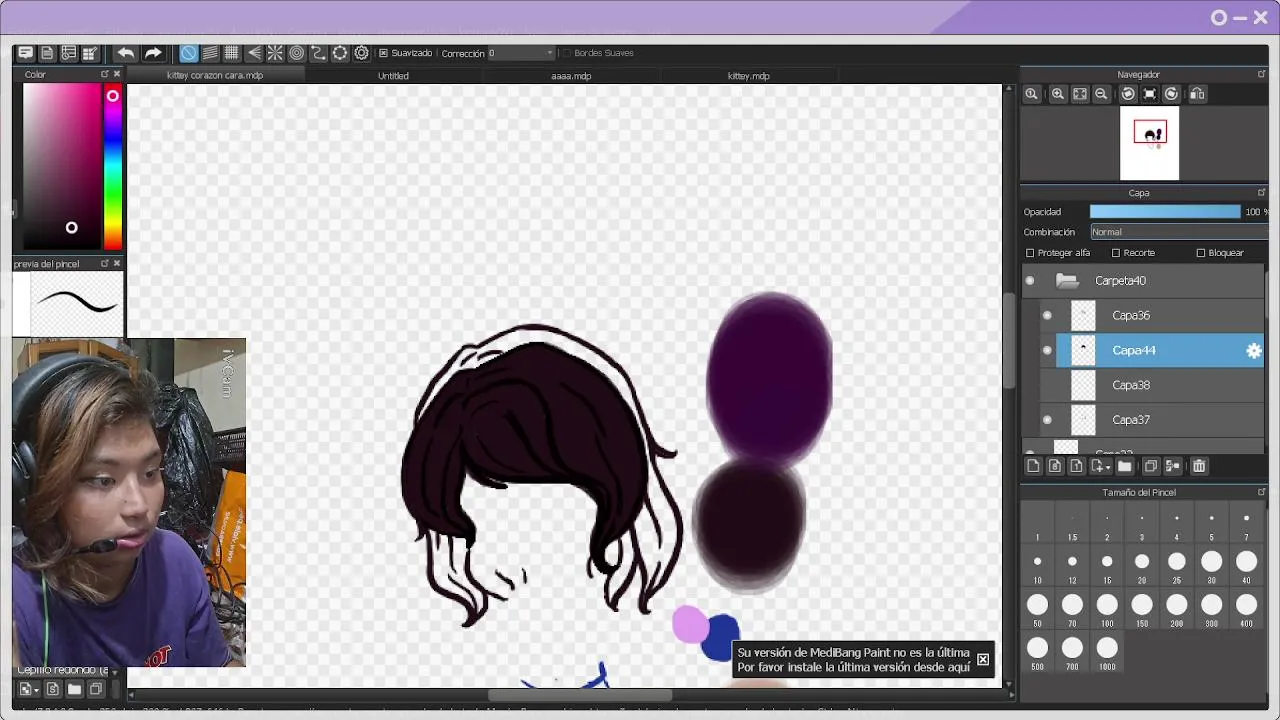Viewport: 1280px width, 720px height.
Task: Switch to Untitled document tab
Action: coord(393,76)
